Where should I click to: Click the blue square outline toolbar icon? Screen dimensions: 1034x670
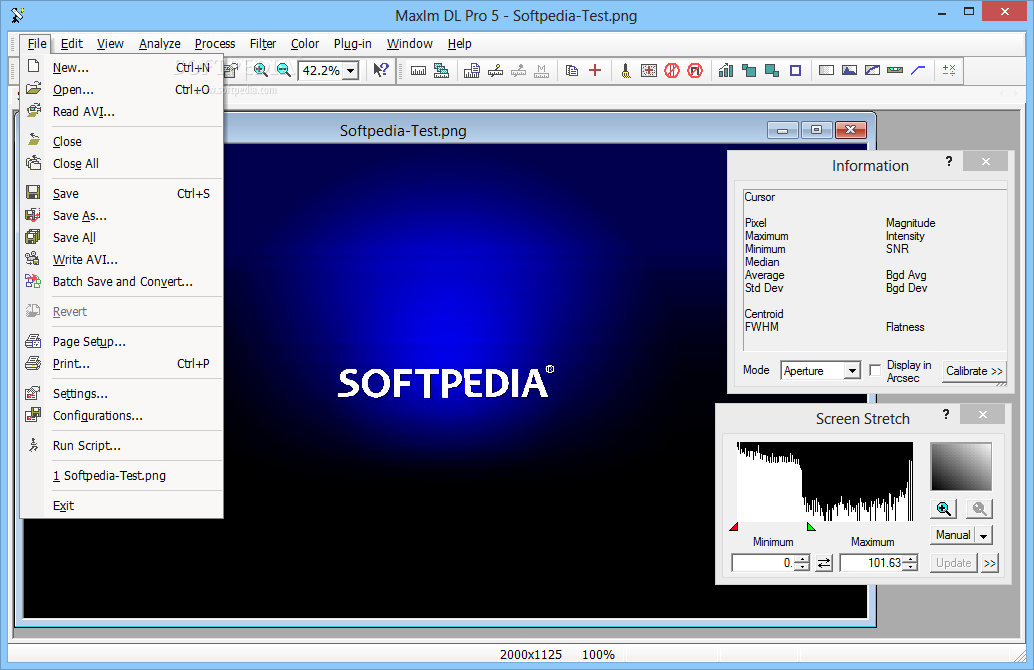(795, 71)
